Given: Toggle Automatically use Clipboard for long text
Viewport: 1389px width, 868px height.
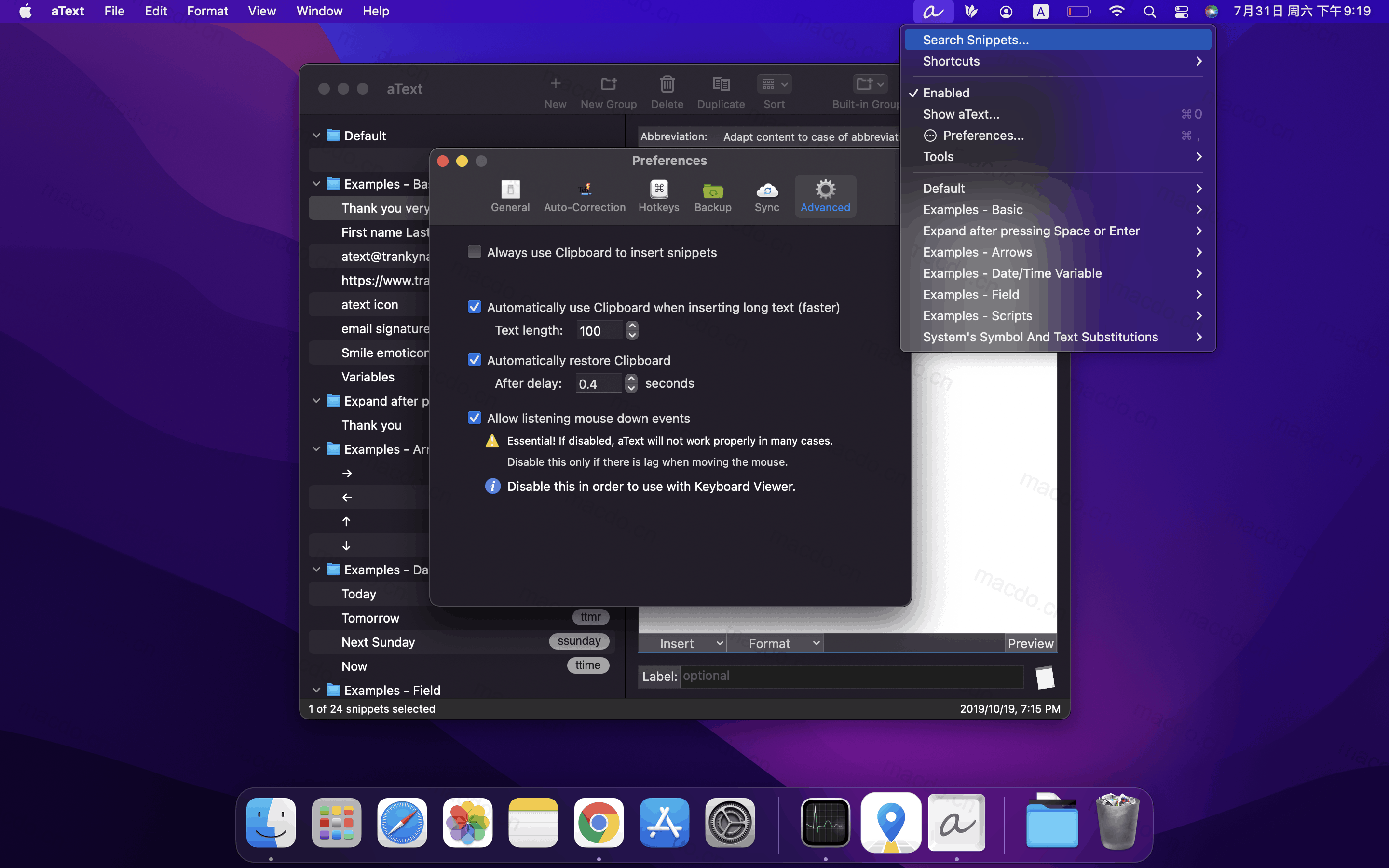Looking at the screenshot, I should point(474,307).
